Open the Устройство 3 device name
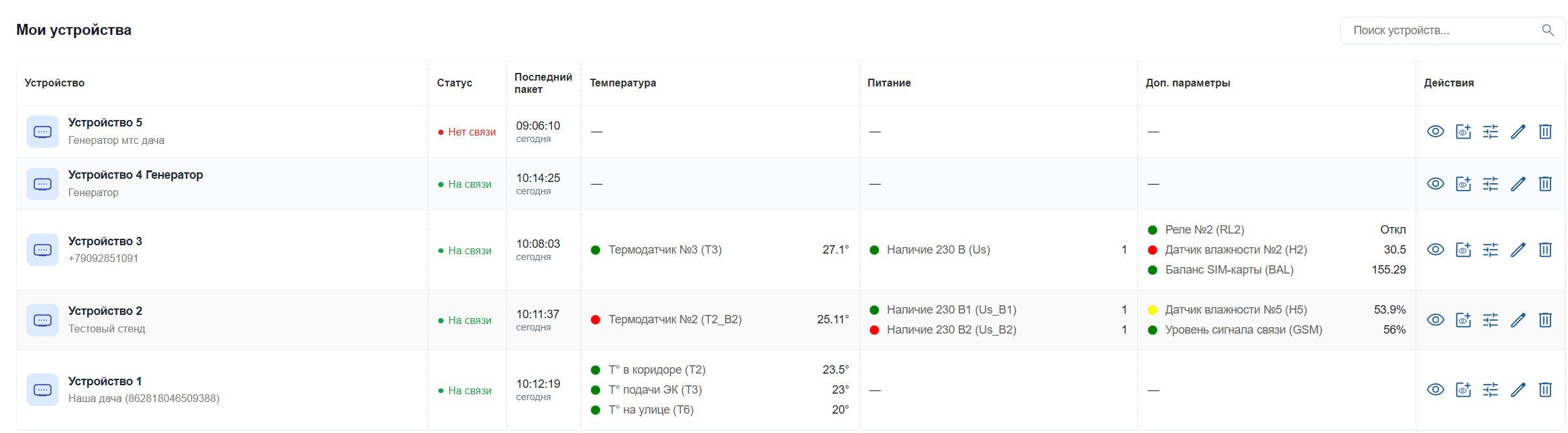This screenshot has width=1568, height=433. click(105, 241)
